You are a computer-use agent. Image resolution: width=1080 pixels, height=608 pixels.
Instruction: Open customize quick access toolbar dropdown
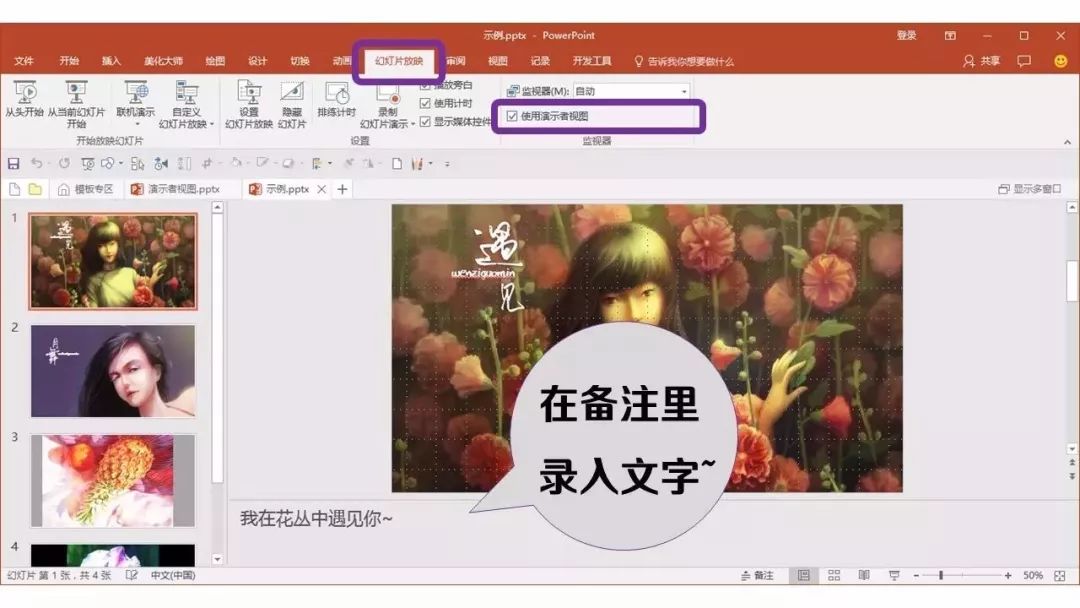[x=447, y=164]
